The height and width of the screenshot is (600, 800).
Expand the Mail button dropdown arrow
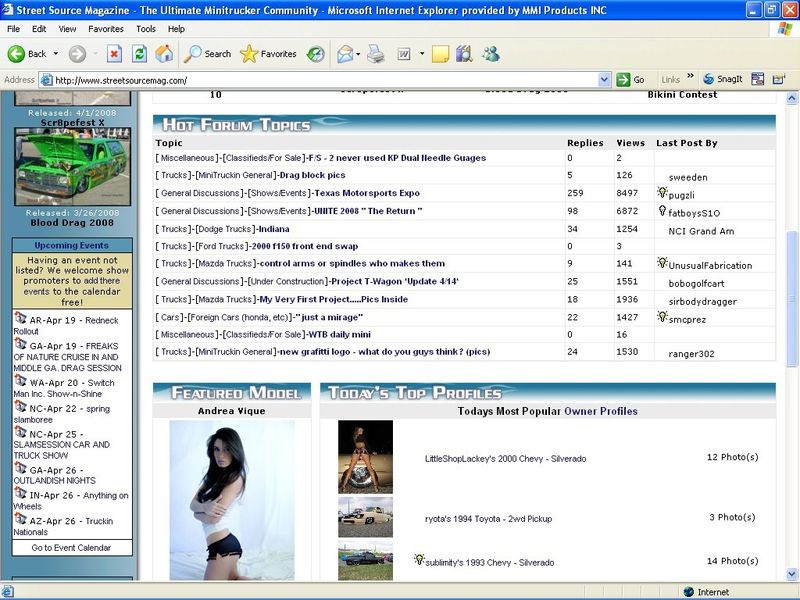tap(358, 54)
